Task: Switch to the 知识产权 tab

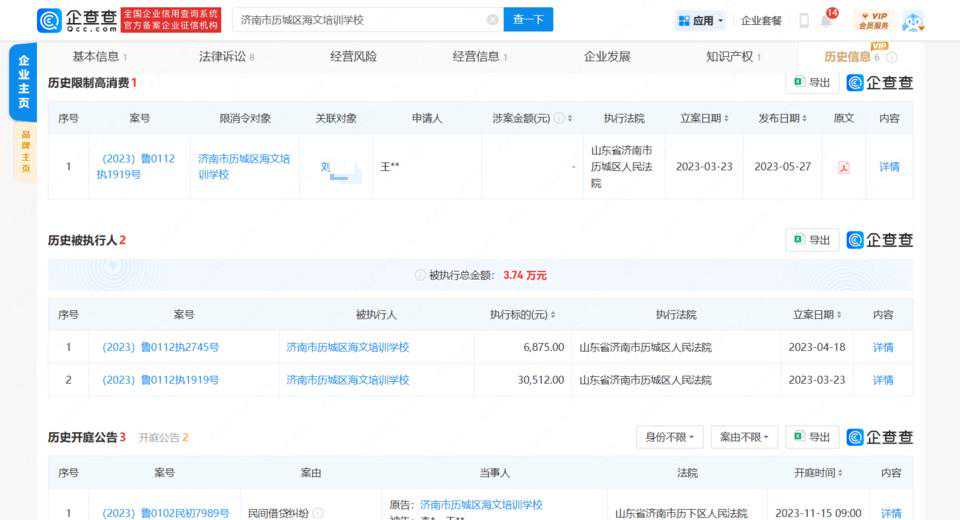Action: click(x=733, y=57)
